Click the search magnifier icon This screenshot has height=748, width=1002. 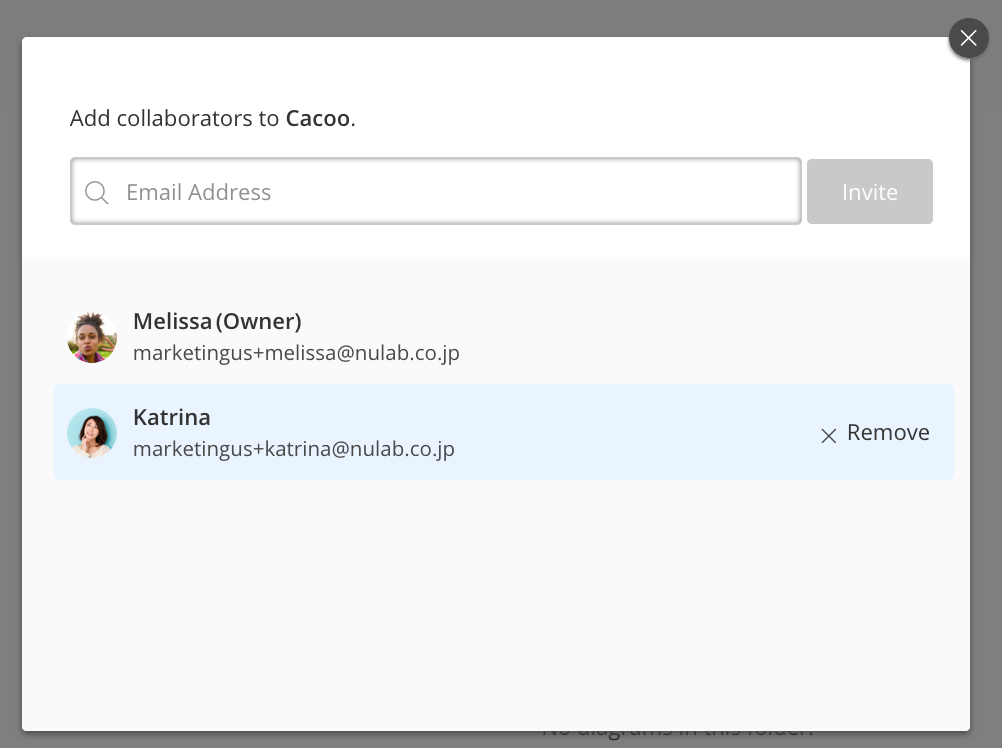[x=96, y=192]
